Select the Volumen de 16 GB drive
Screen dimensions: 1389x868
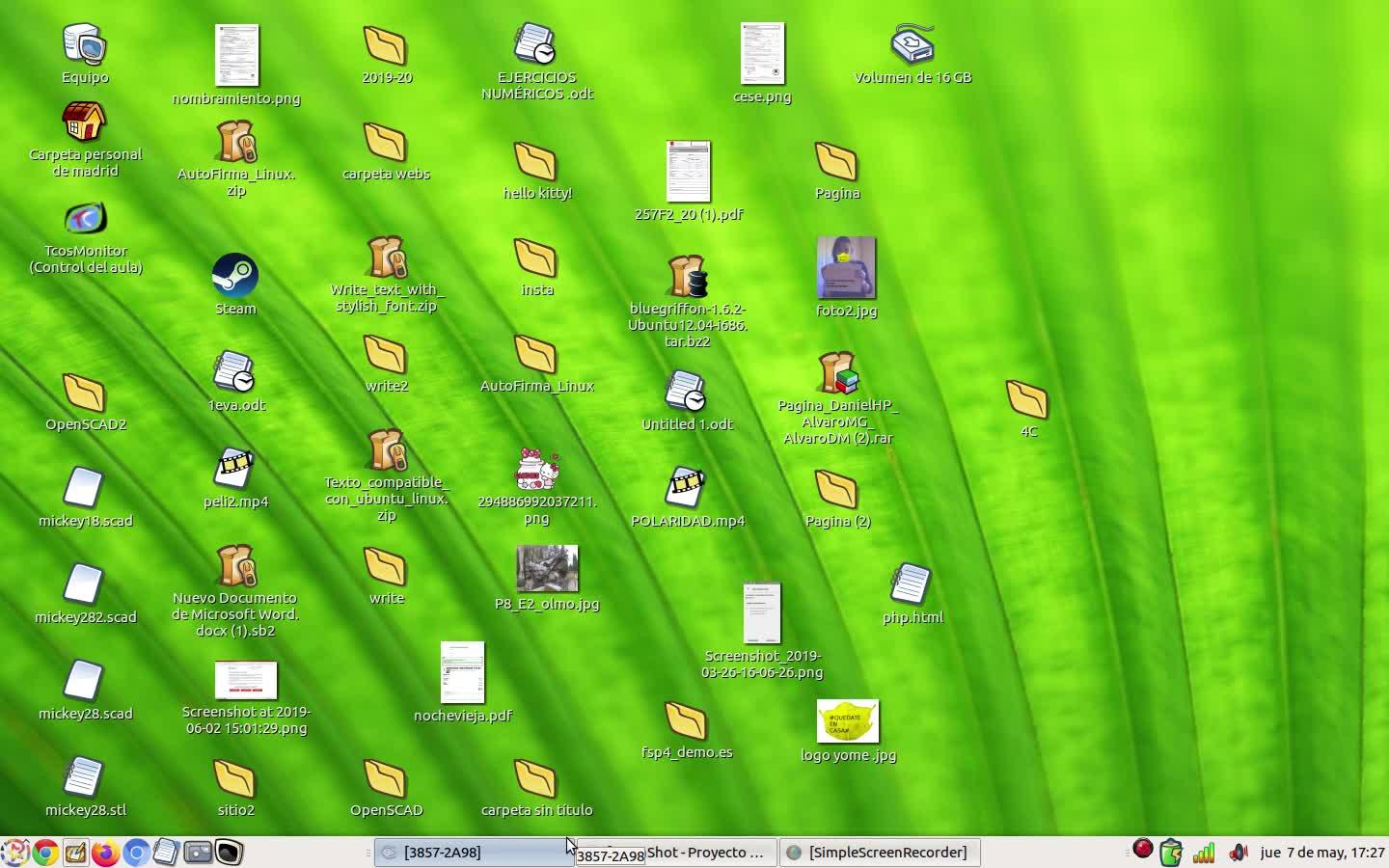click(x=912, y=45)
